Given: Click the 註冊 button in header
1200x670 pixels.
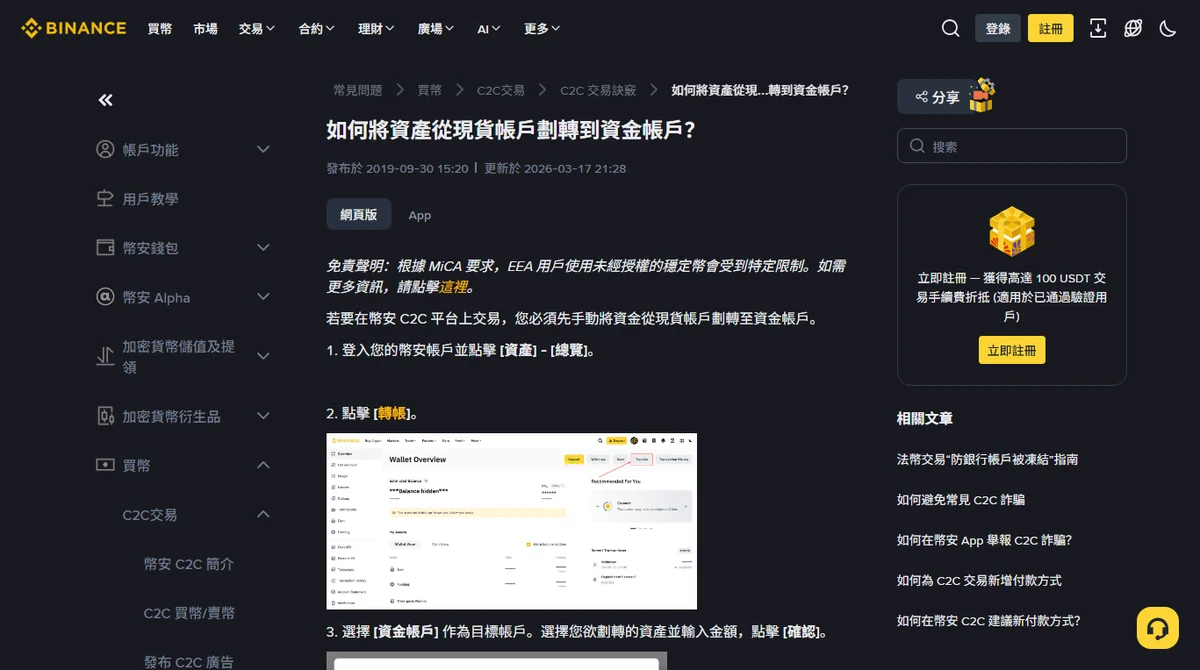Looking at the screenshot, I should pos(1051,28).
